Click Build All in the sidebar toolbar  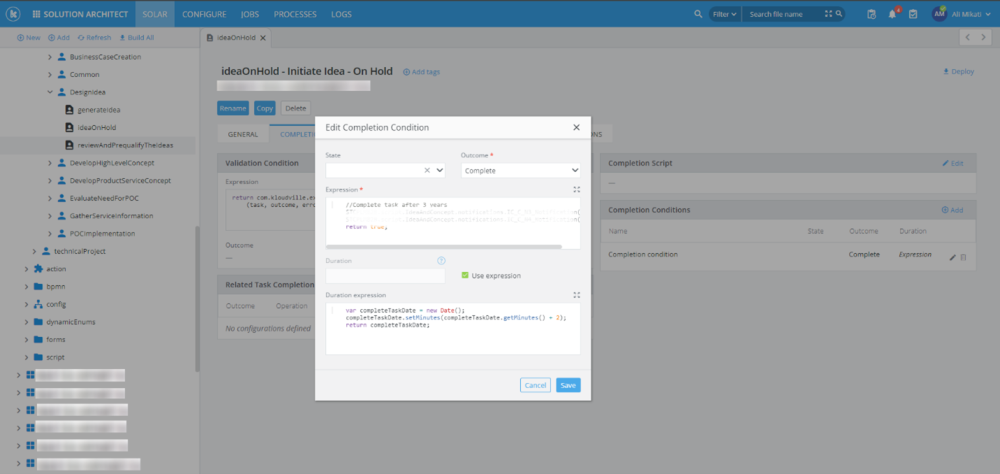pyautogui.click(x=136, y=38)
